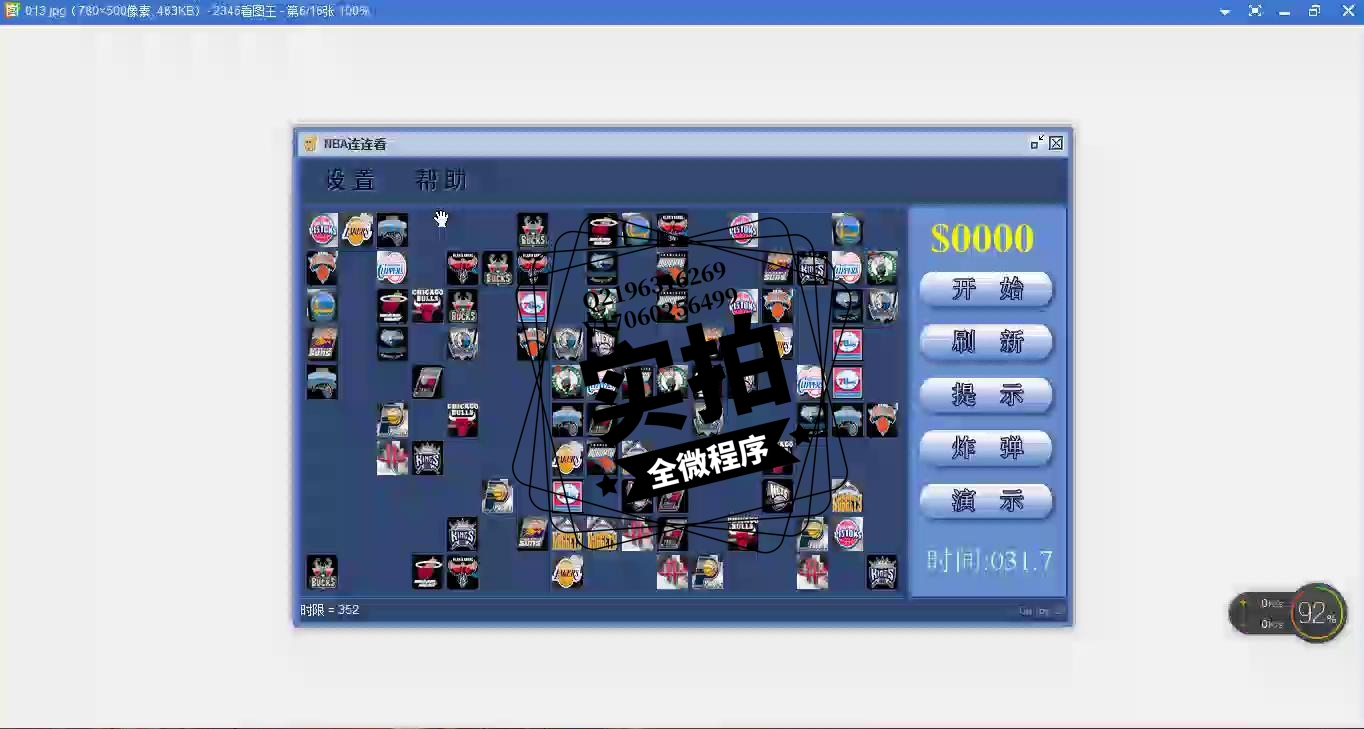Viewport: 1364px width, 729px height.
Task: Select the Rockets tile beside the Kings tile
Action: coord(392,458)
